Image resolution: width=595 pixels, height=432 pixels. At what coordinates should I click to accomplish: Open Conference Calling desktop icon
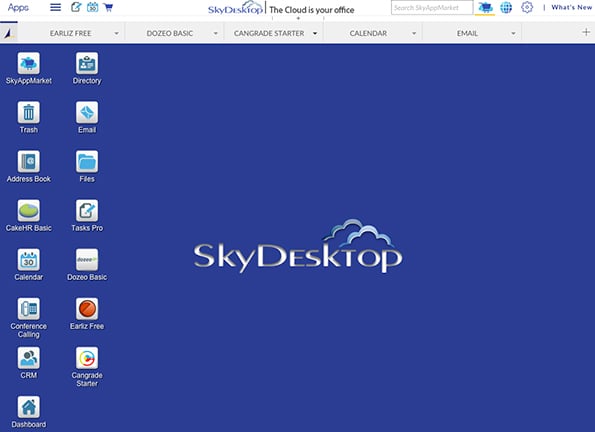(x=28, y=309)
